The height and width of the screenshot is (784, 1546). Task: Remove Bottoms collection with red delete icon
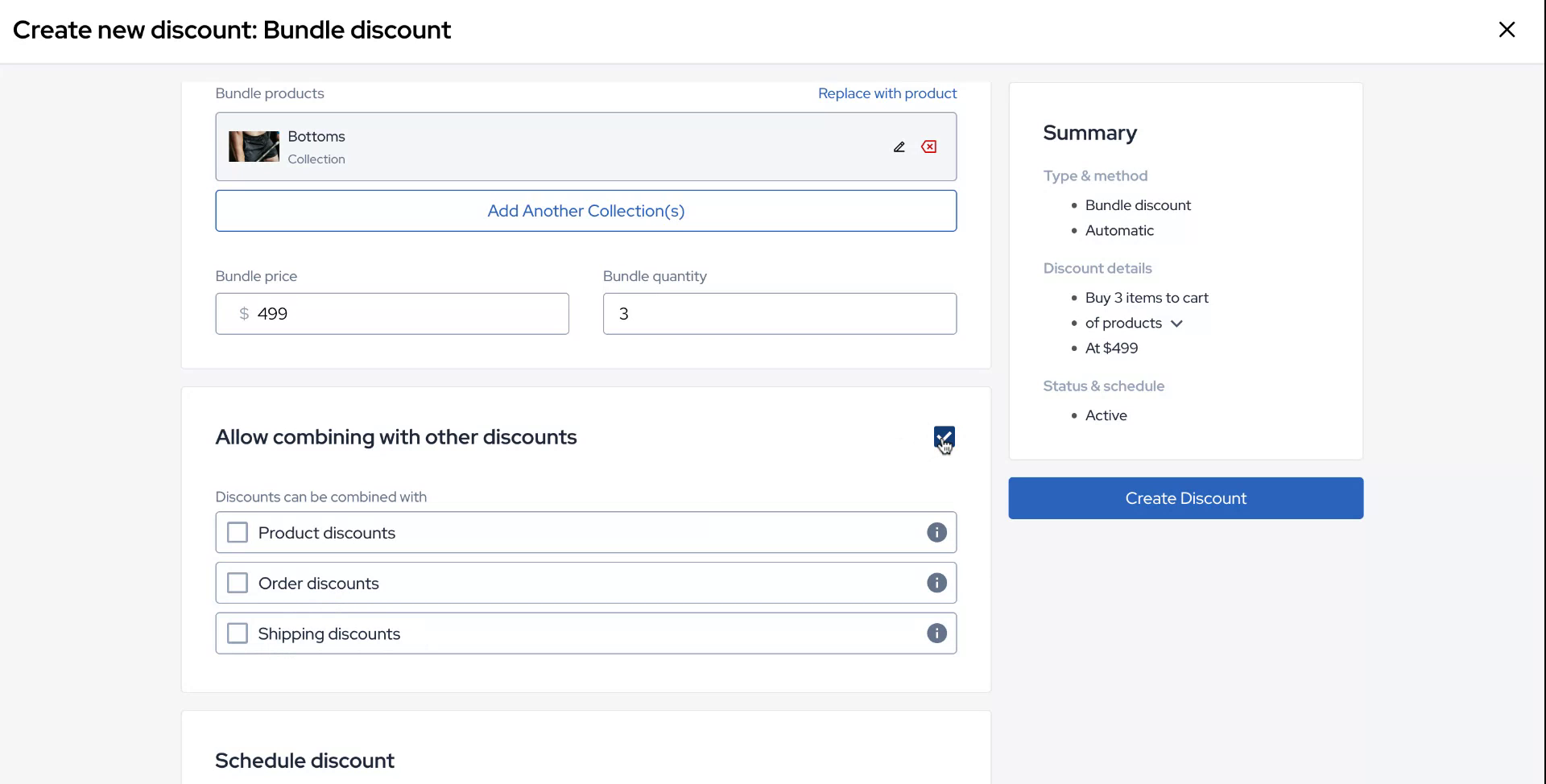[929, 146]
